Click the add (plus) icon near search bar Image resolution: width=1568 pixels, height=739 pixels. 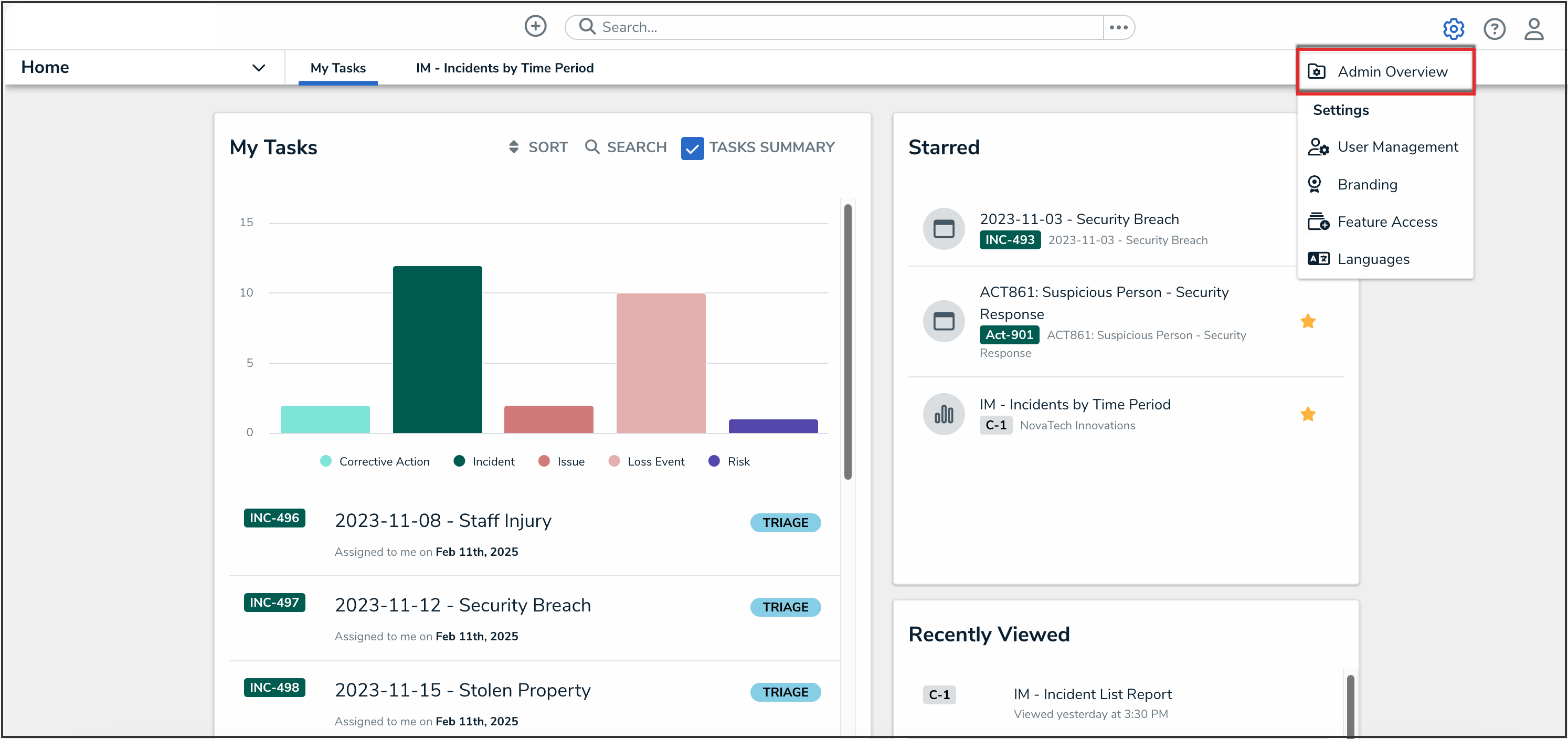pos(535,26)
